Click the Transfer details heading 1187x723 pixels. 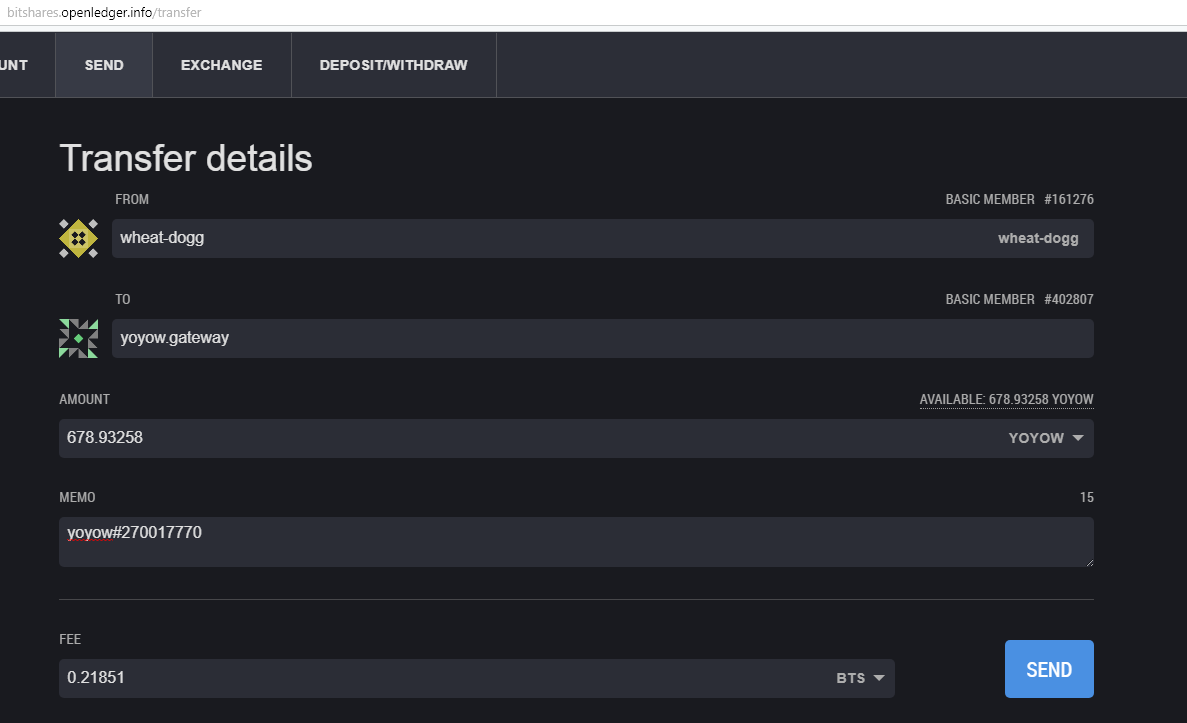tap(185, 158)
